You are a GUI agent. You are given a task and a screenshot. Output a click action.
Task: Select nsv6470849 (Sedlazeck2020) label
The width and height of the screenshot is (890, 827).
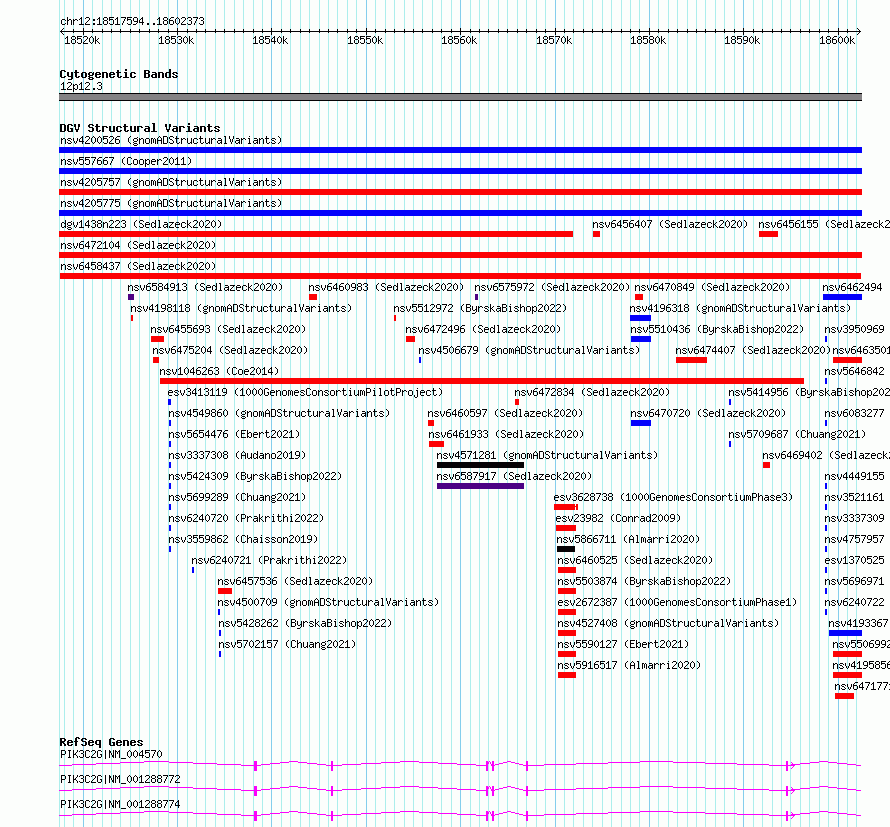(x=712, y=287)
